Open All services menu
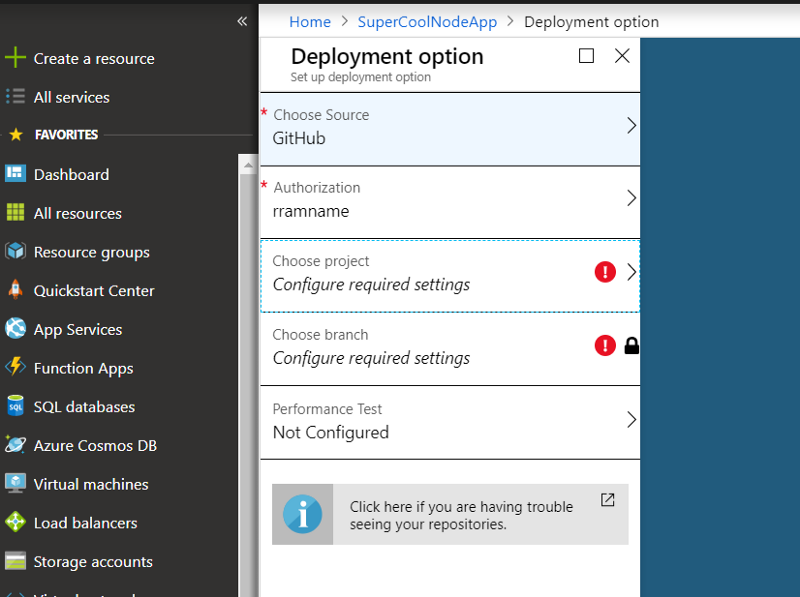This screenshot has height=597, width=800. click(x=71, y=97)
